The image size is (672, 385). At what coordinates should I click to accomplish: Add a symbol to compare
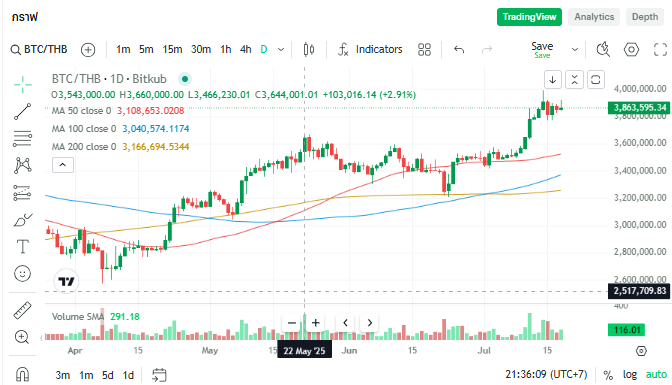(88, 50)
